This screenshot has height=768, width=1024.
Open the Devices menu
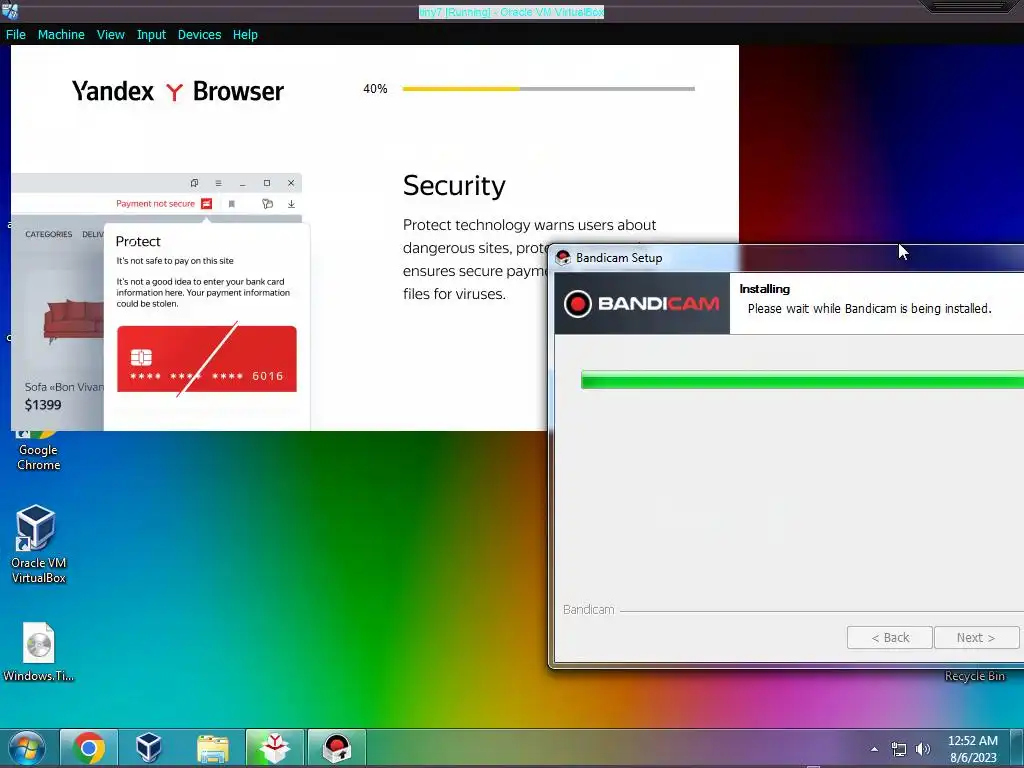(199, 35)
